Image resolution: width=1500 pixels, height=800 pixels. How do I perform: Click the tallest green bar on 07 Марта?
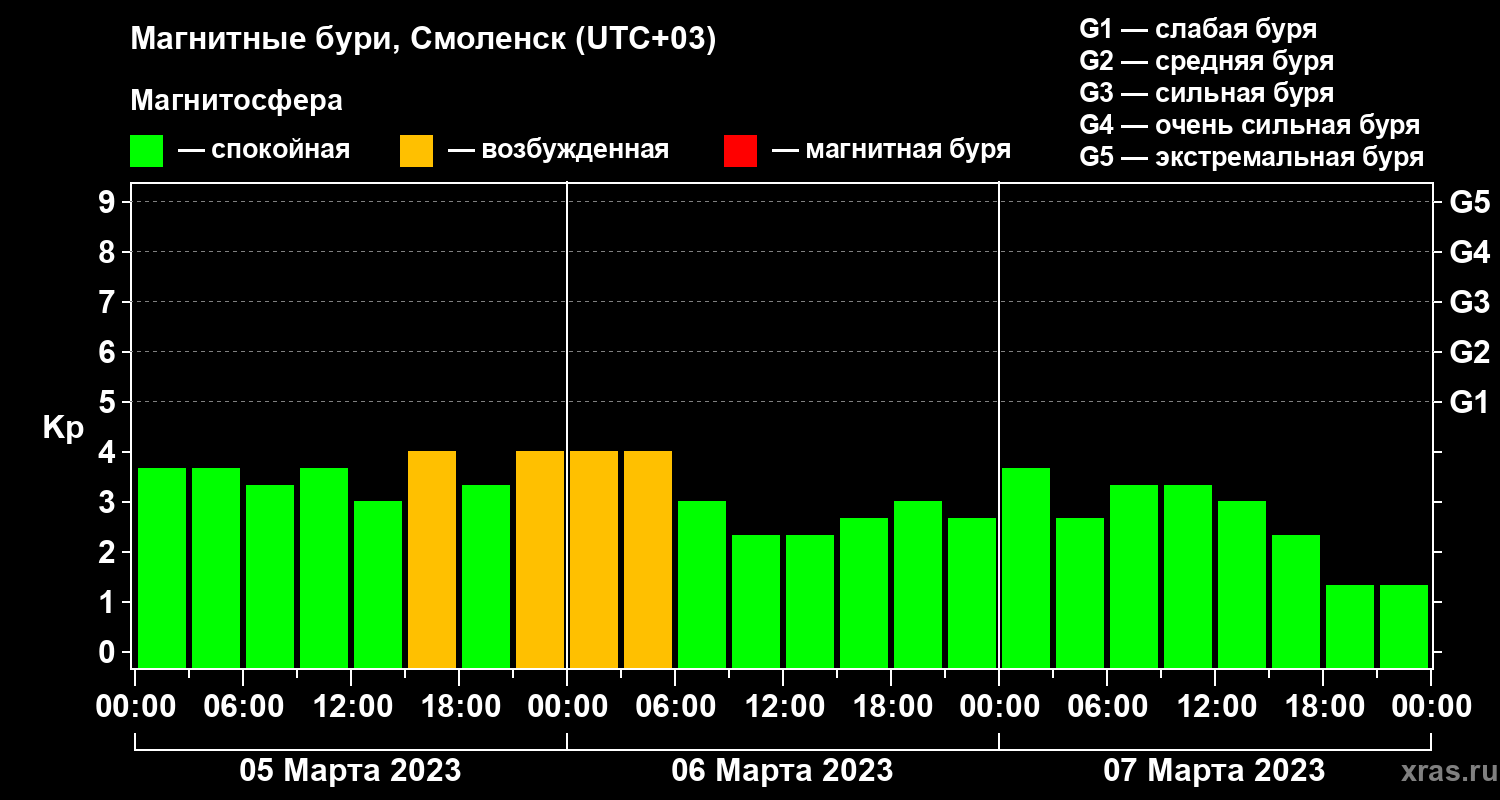coord(1026,568)
